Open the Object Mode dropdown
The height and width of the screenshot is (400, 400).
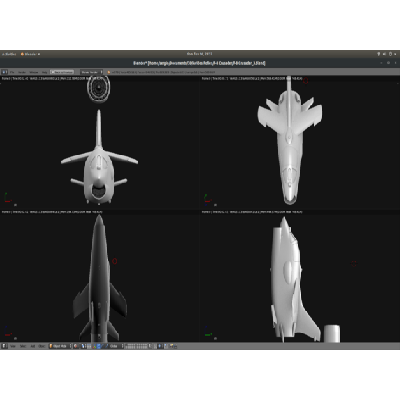click(61, 346)
